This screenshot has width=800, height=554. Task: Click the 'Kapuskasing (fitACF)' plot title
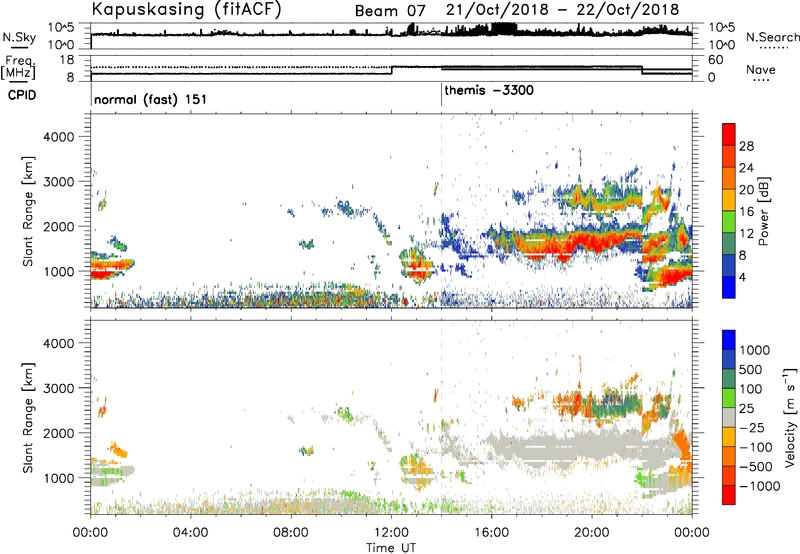(x=186, y=9)
